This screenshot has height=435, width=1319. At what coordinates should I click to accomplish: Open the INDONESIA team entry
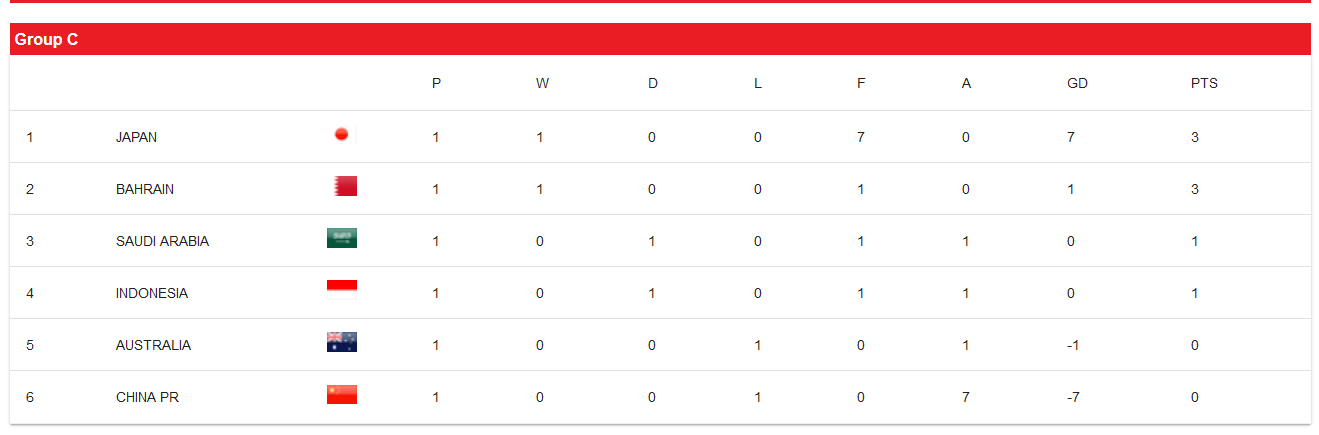152,293
